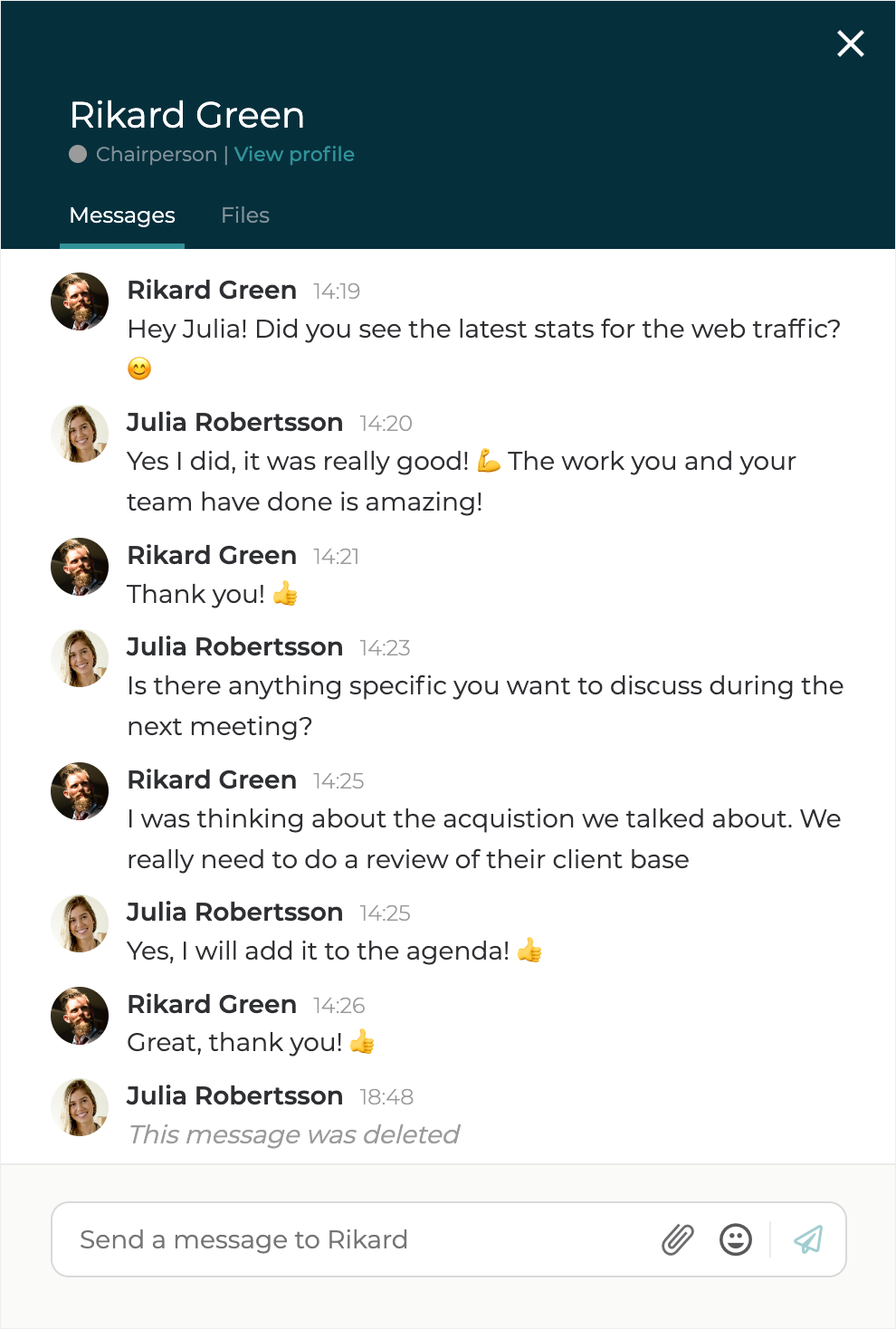Switch to the Files tab
Image resolution: width=896 pixels, height=1329 pixels.
coord(245,215)
